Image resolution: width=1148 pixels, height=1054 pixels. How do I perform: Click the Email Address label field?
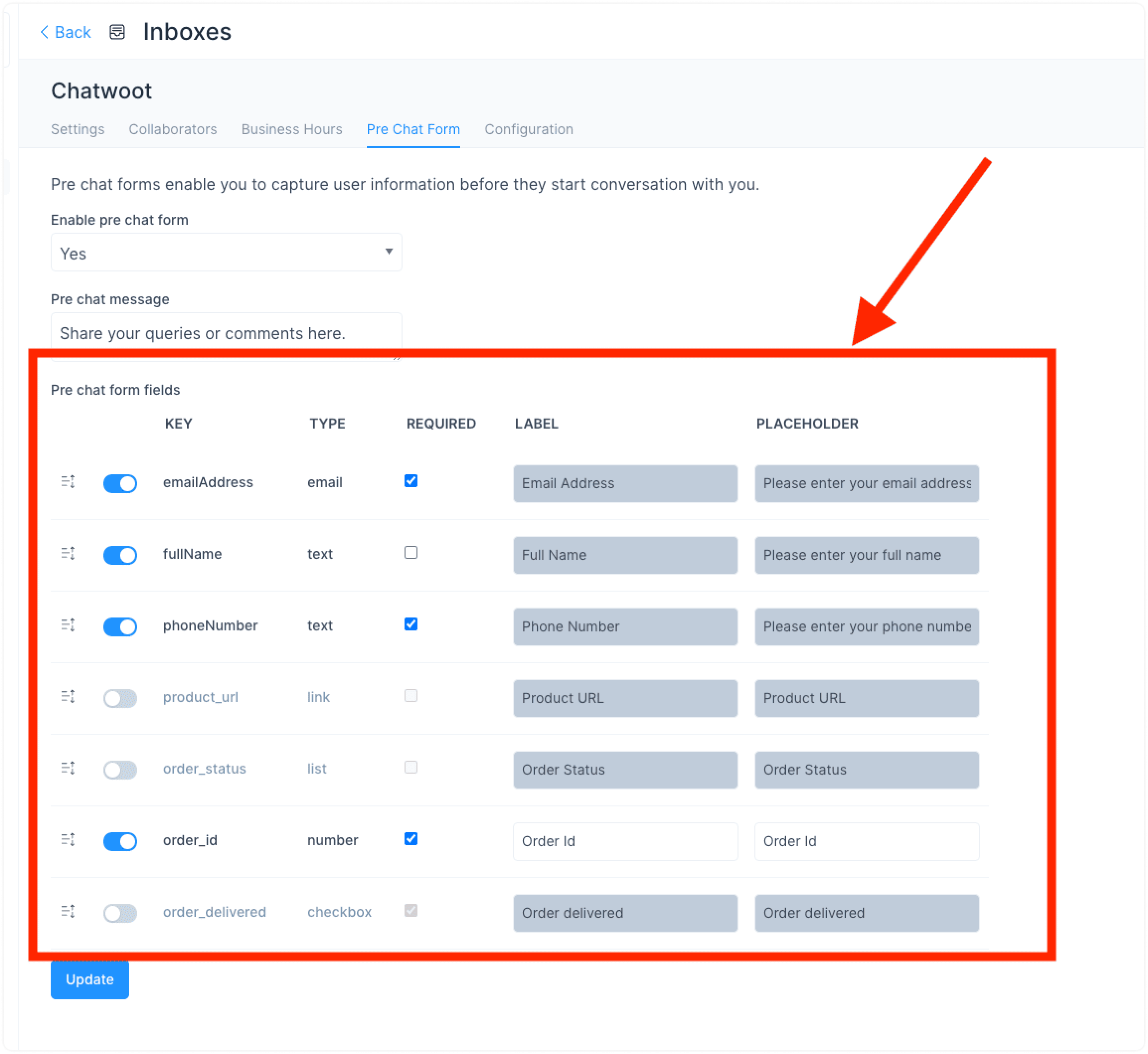pyautogui.click(x=625, y=484)
